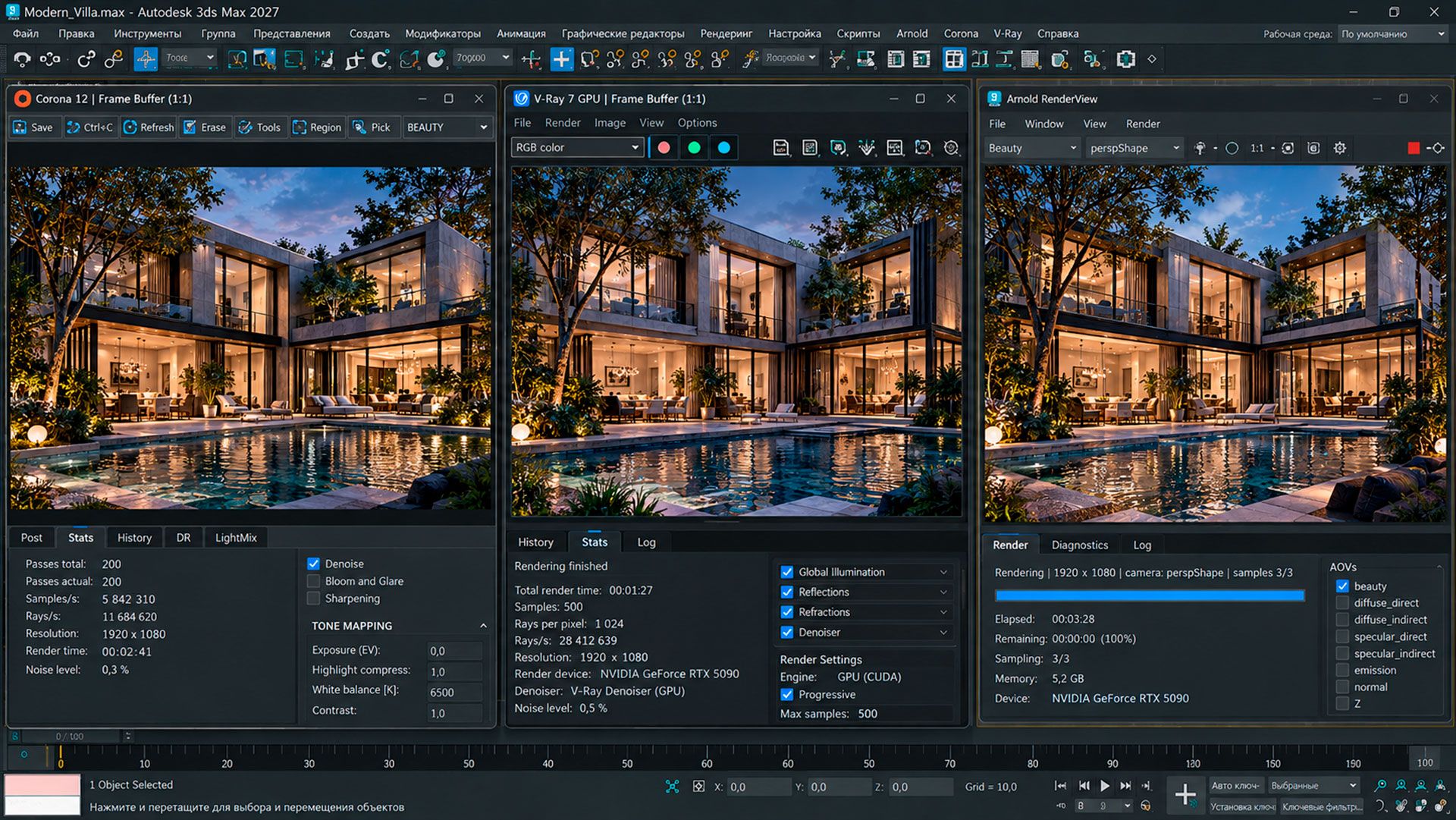Enable Bloom and Glare checkbox

[x=313, y=581]
